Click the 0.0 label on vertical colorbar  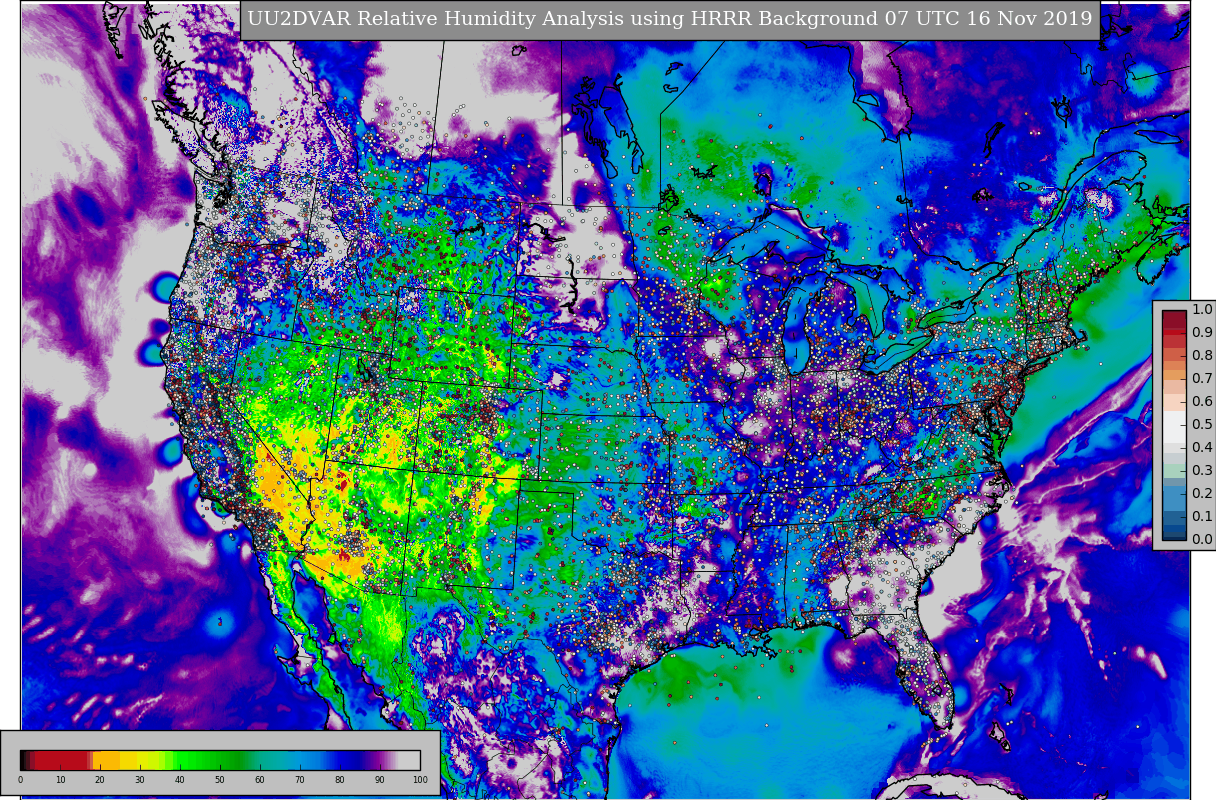[1202, 539]
